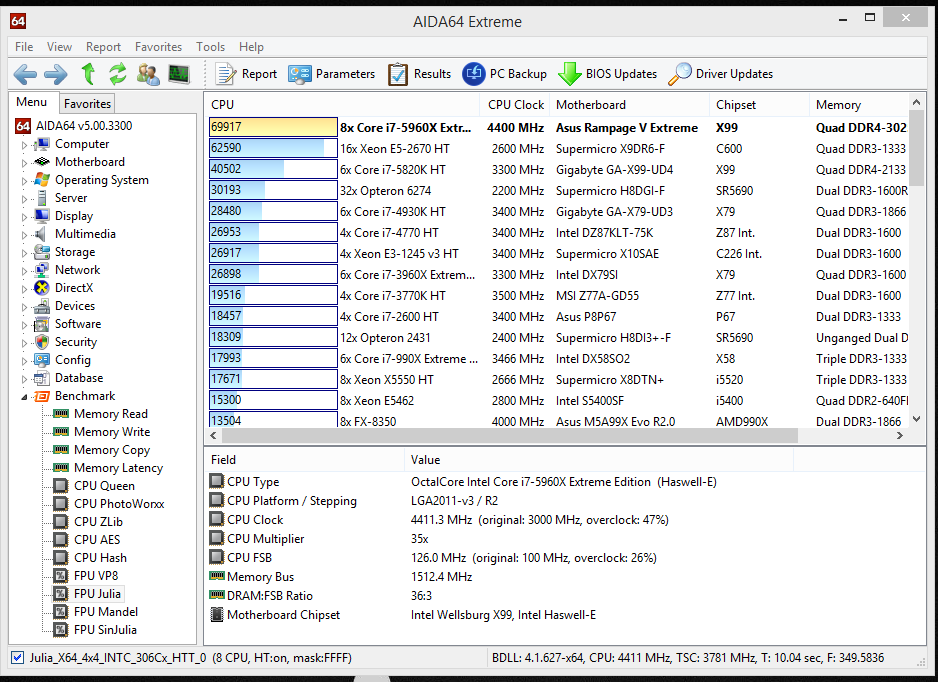Expand the Display tree node
This screenshot has height=682, width=938.
(24, 217)
